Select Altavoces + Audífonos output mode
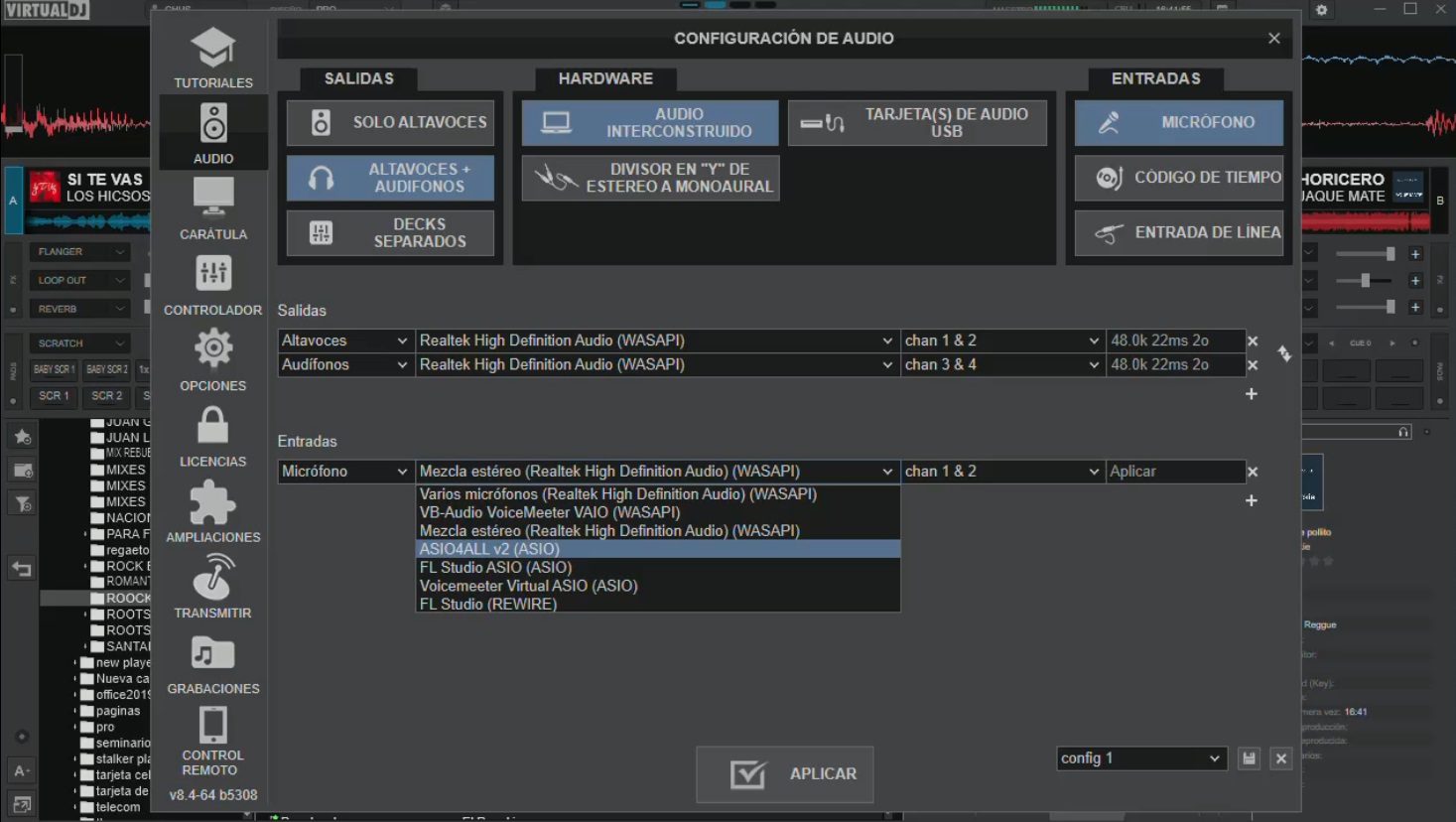This screenshot has width=1456, height=822. (x=391, y=178)
